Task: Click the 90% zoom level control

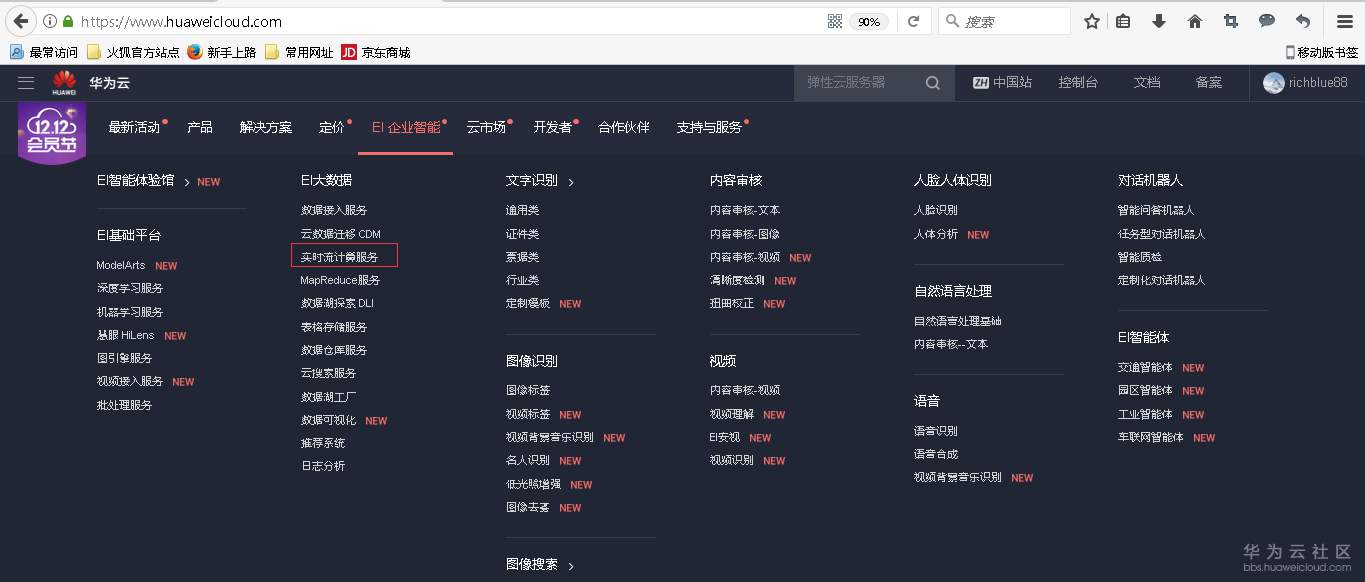Action: pos(868,20)
